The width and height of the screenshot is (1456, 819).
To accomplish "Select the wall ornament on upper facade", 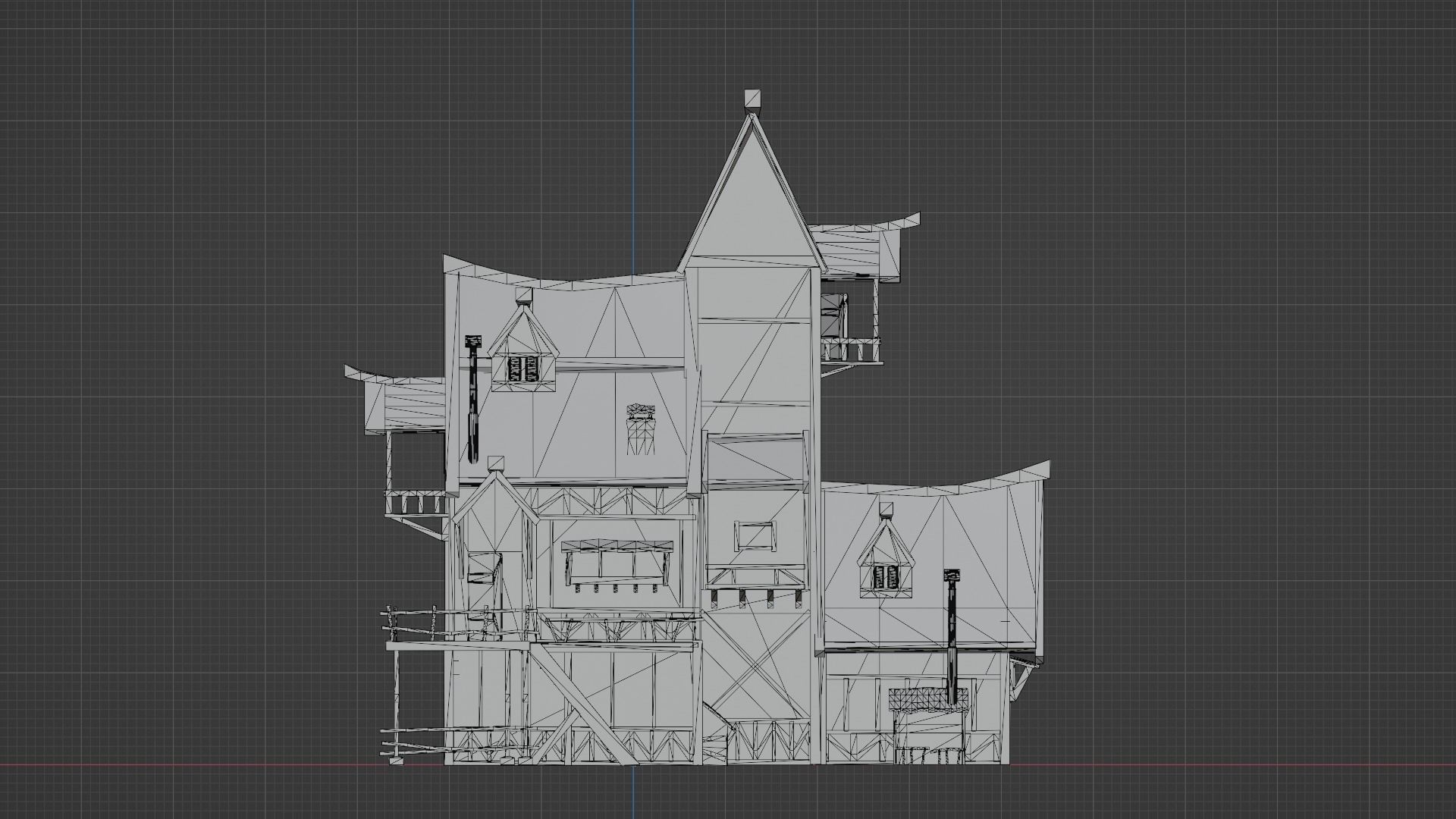I will point(641,428).
